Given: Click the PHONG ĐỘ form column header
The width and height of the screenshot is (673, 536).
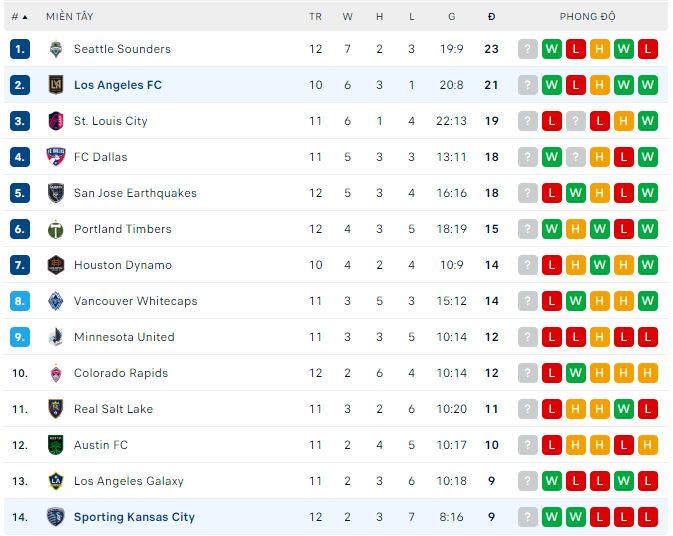Looking at the screenshot, I should [587, 17].
